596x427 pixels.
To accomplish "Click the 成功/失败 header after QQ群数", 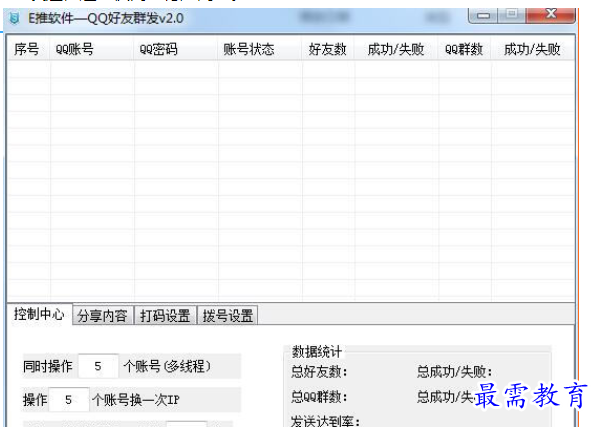I will [x=532, y=49].
